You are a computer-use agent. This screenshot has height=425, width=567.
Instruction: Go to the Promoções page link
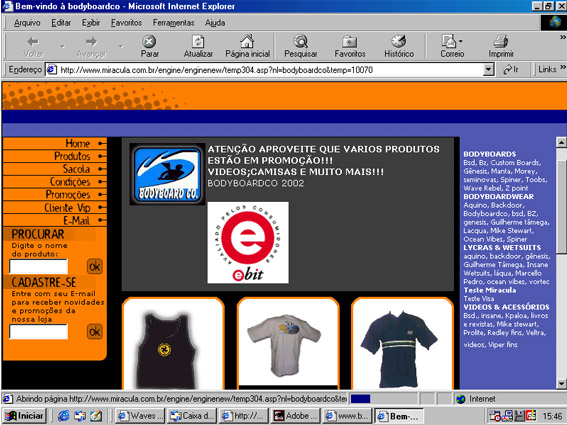[68, 195]
